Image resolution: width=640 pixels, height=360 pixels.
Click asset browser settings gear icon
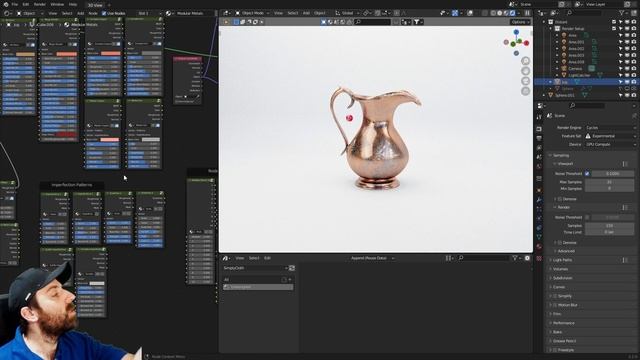pos(527,258)
